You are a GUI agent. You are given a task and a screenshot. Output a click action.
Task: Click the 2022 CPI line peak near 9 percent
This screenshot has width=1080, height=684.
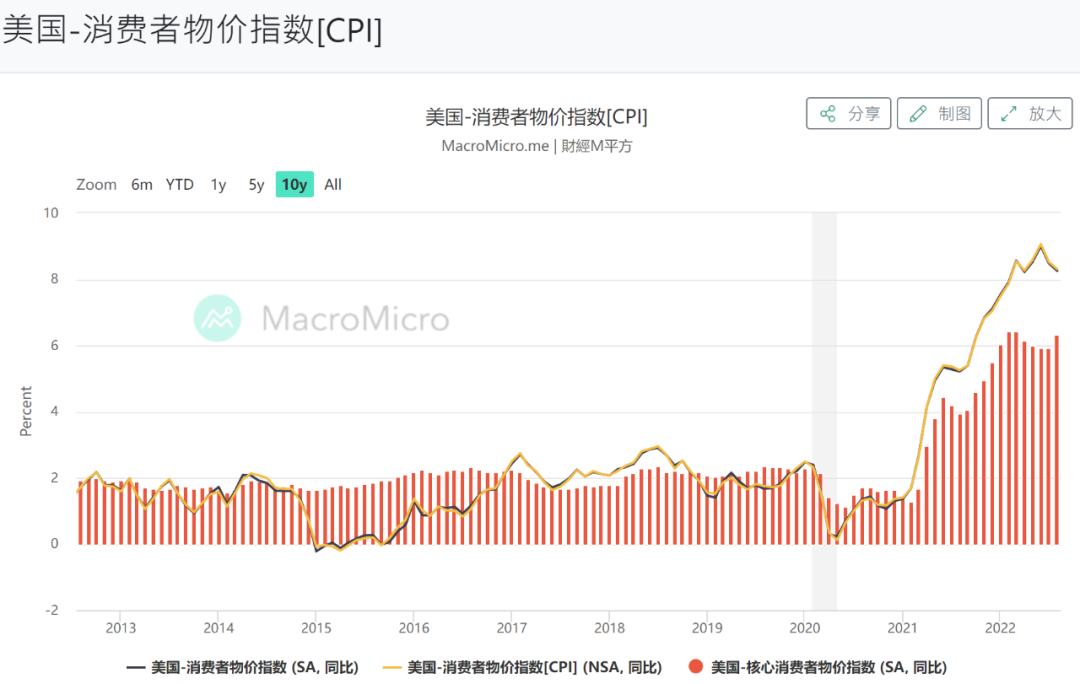click(1041, 245)
